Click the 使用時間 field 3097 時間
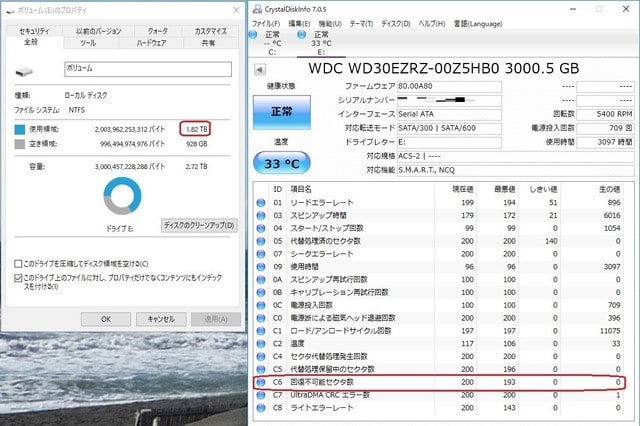Viewport: 640px width, 426px height. [605, 142]
